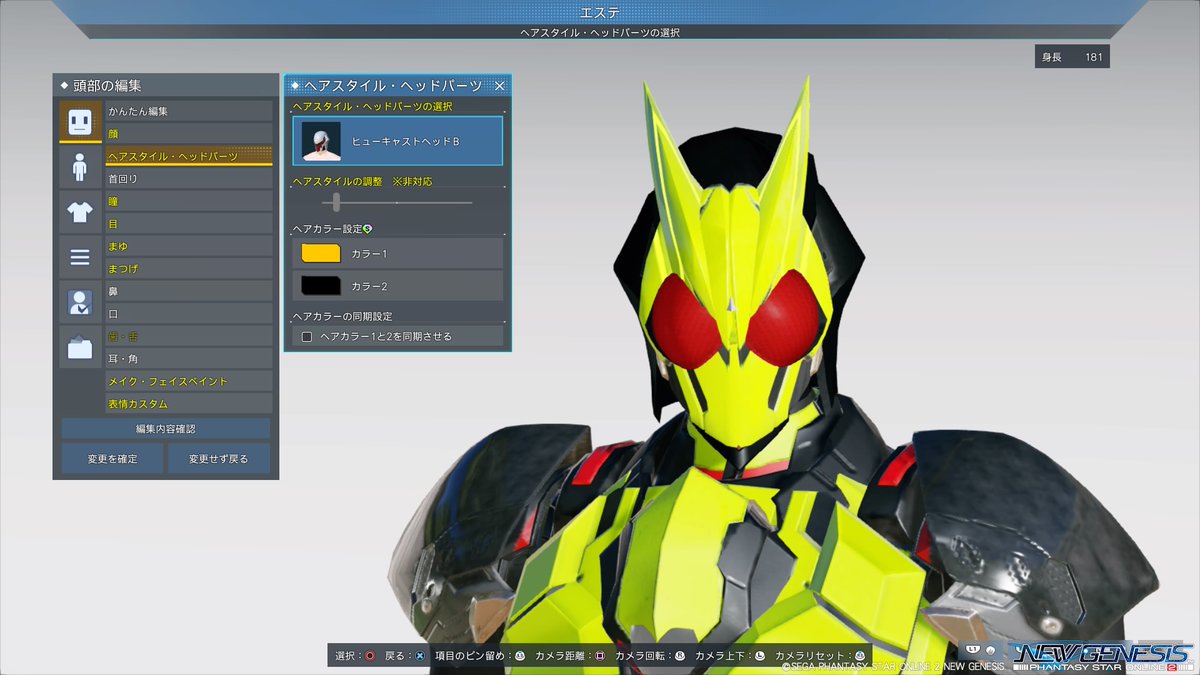
Task: Open the ヒューキャストヘッドB head part selector
Action: point(397,141)
